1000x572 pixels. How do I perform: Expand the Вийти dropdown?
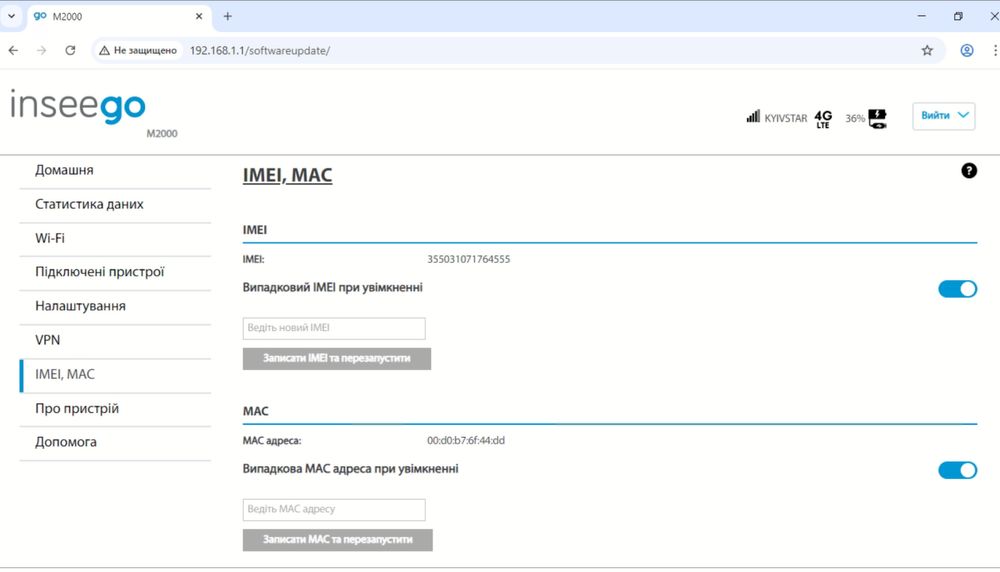(944, 116)
